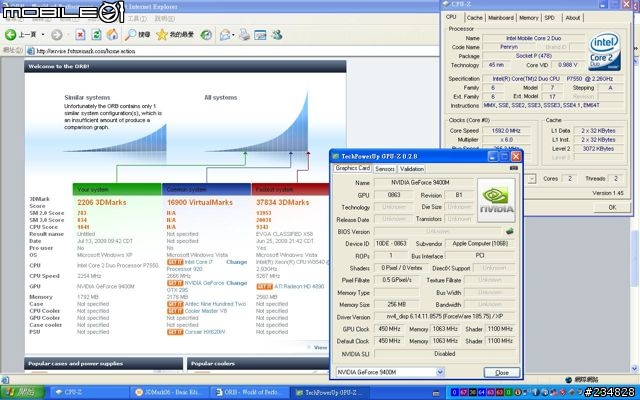Click the Change link beside NVIDIA GeForce GTX
The image size is (640, 400).
coord(236,283)
